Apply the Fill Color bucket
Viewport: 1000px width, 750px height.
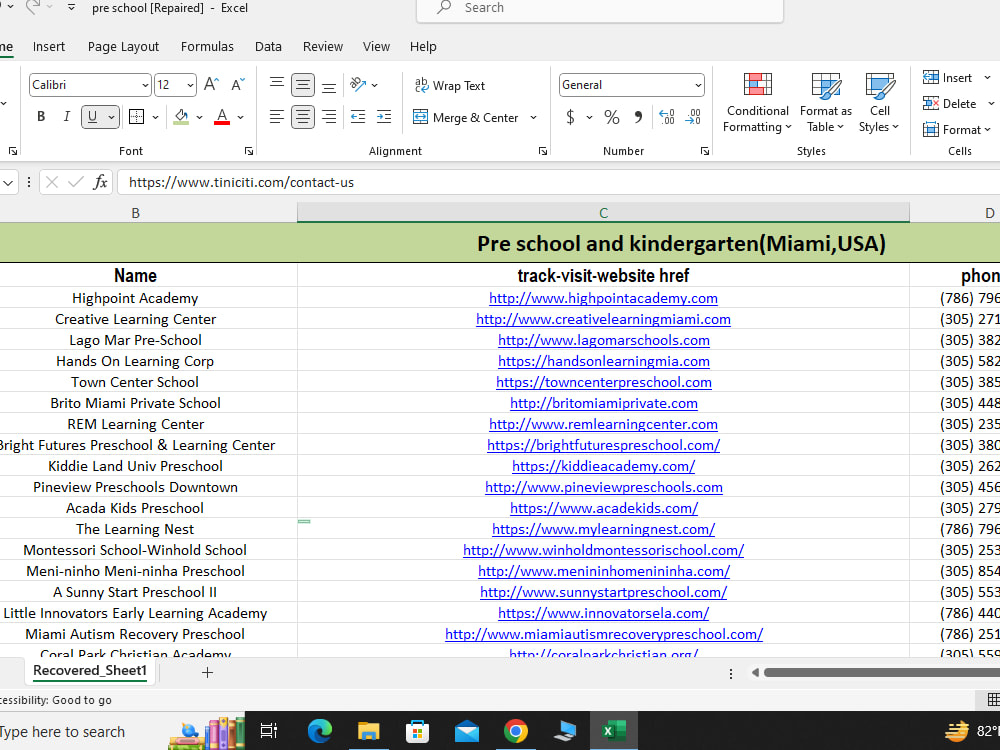[181, 117]
